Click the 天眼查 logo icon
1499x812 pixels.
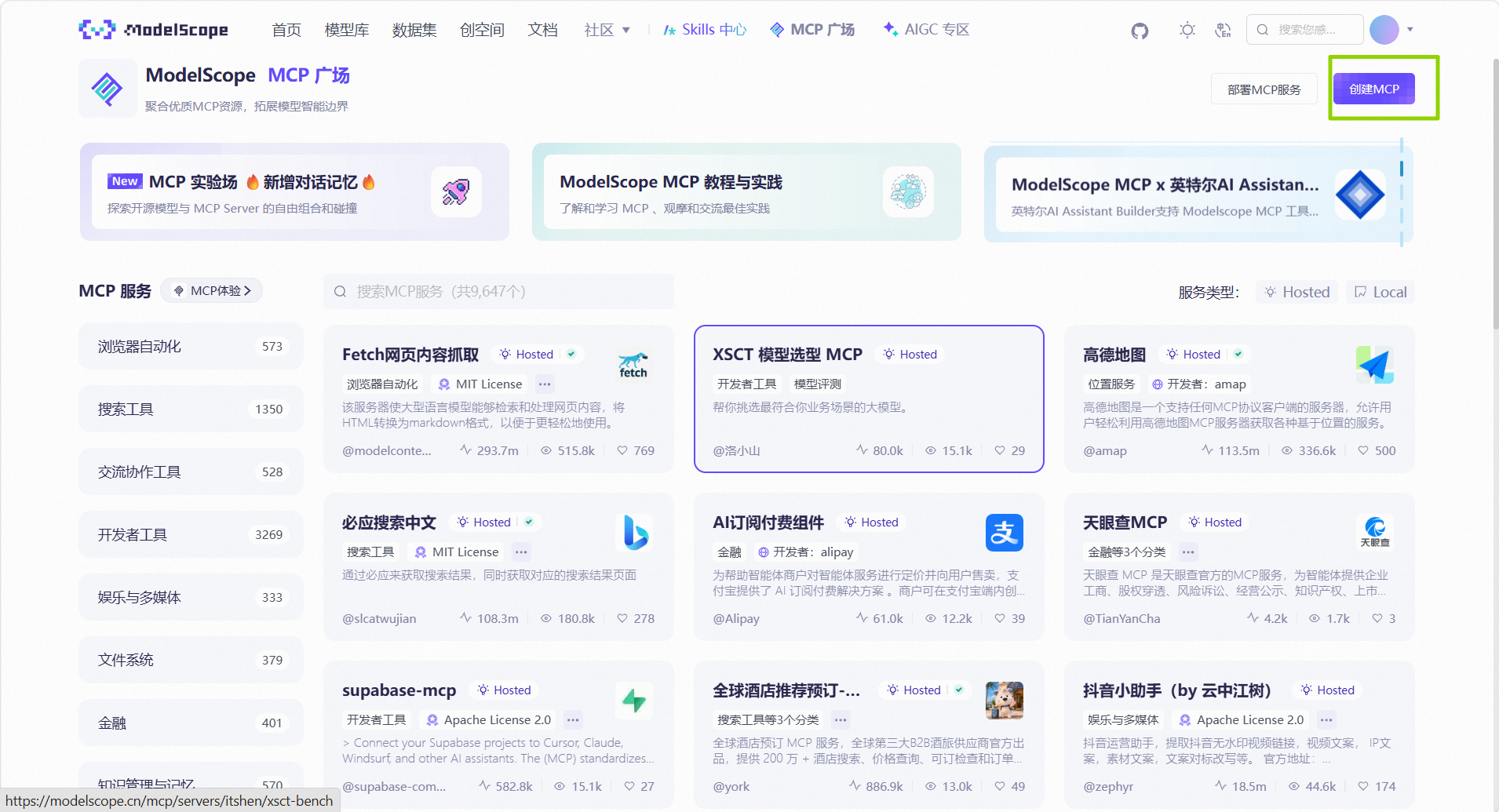coord(1375,533)
